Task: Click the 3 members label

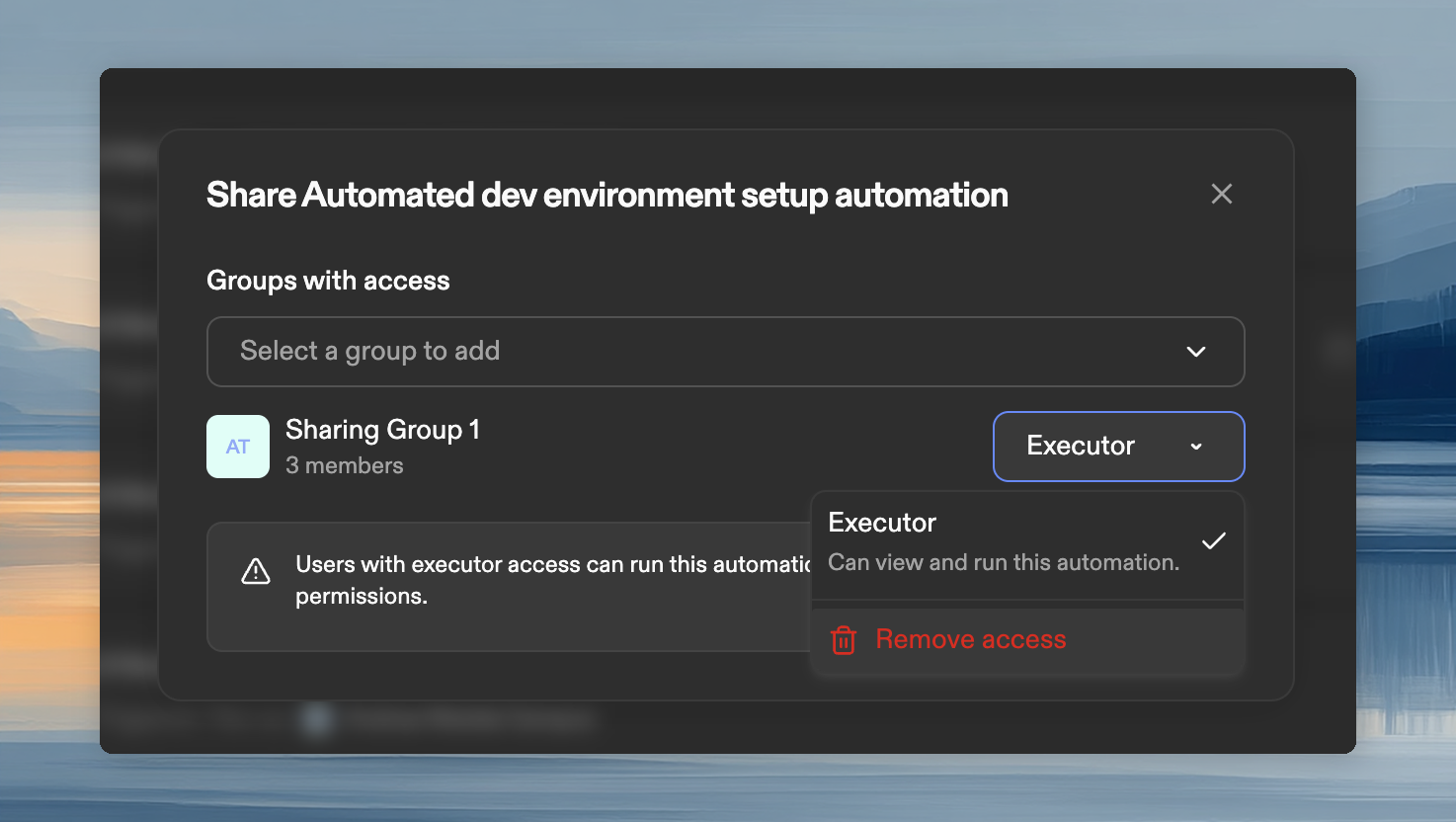Action: 344,465
